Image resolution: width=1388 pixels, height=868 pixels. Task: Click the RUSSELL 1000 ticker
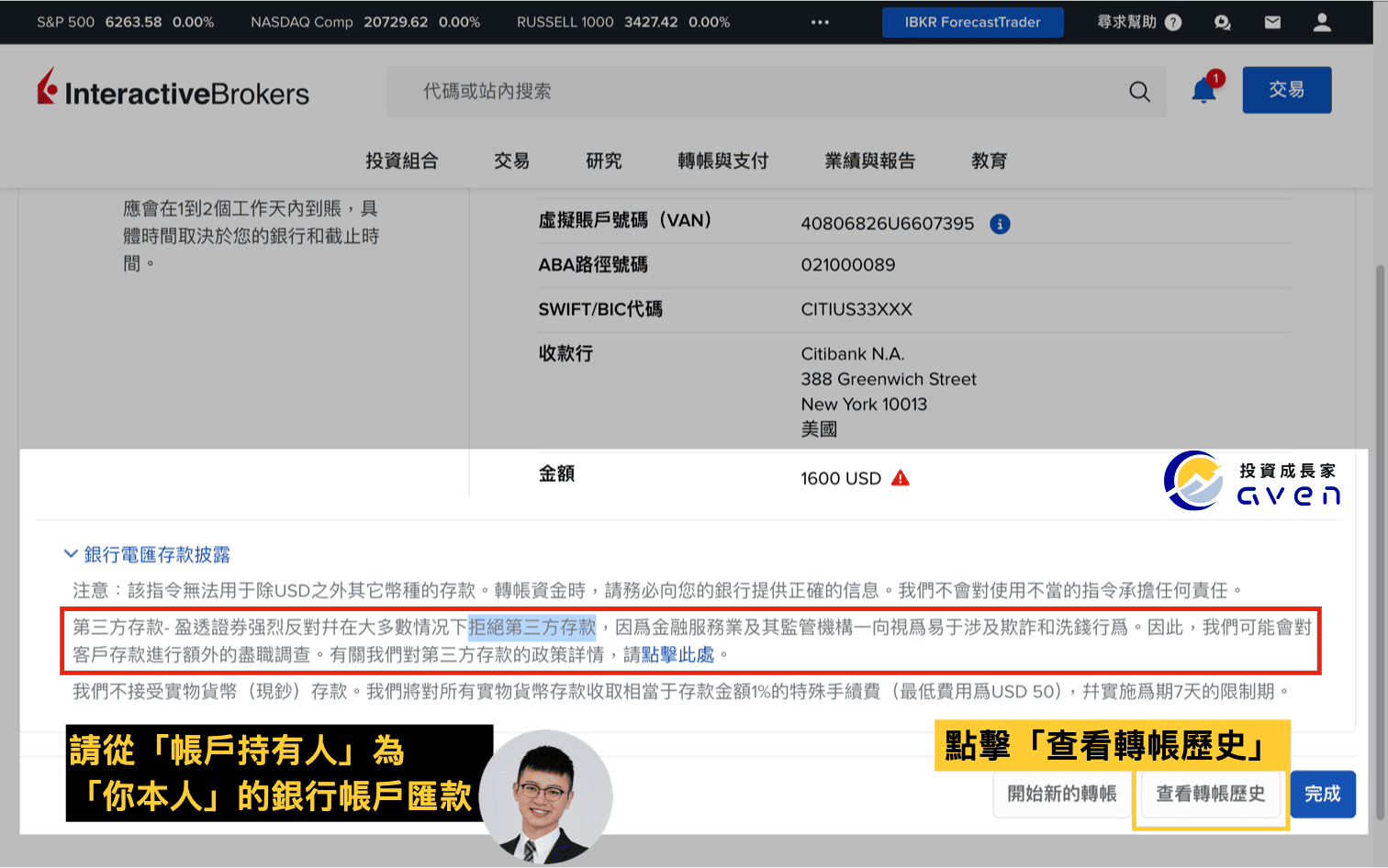click(623, 22)
